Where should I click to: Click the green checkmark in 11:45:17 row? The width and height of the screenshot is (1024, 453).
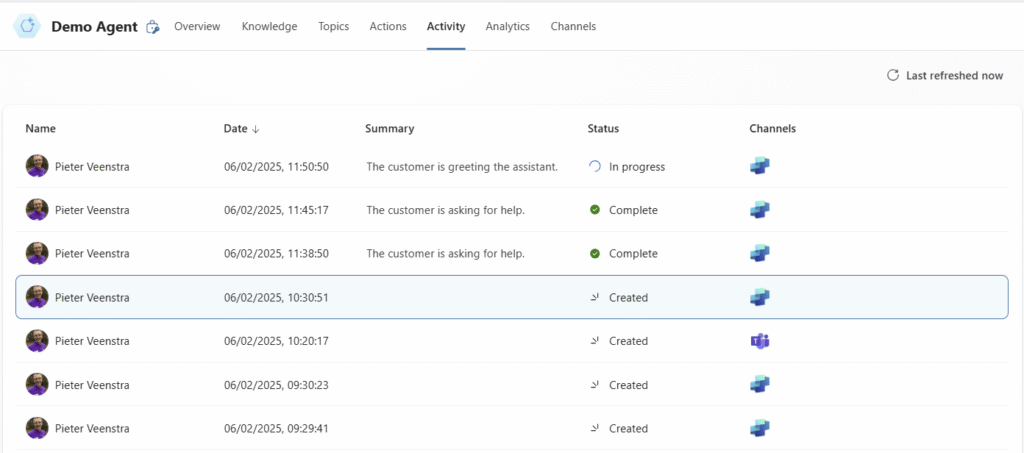[594, 210]
